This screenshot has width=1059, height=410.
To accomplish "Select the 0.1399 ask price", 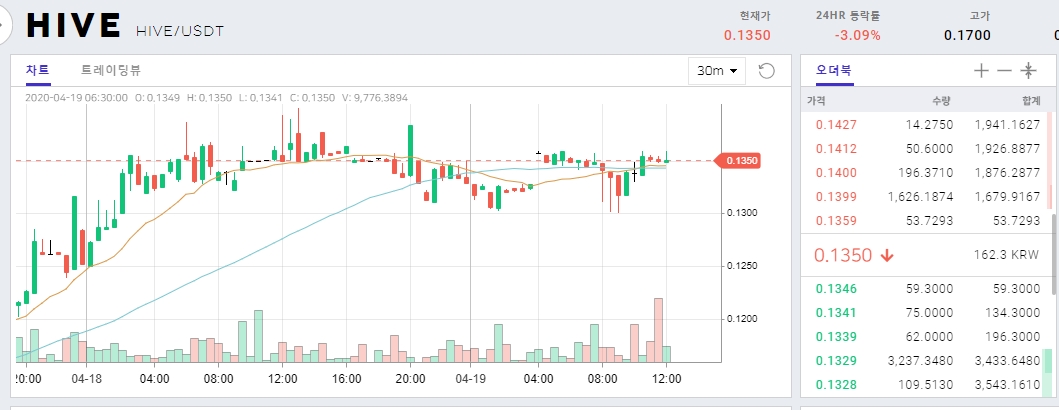I will (836, 196).
